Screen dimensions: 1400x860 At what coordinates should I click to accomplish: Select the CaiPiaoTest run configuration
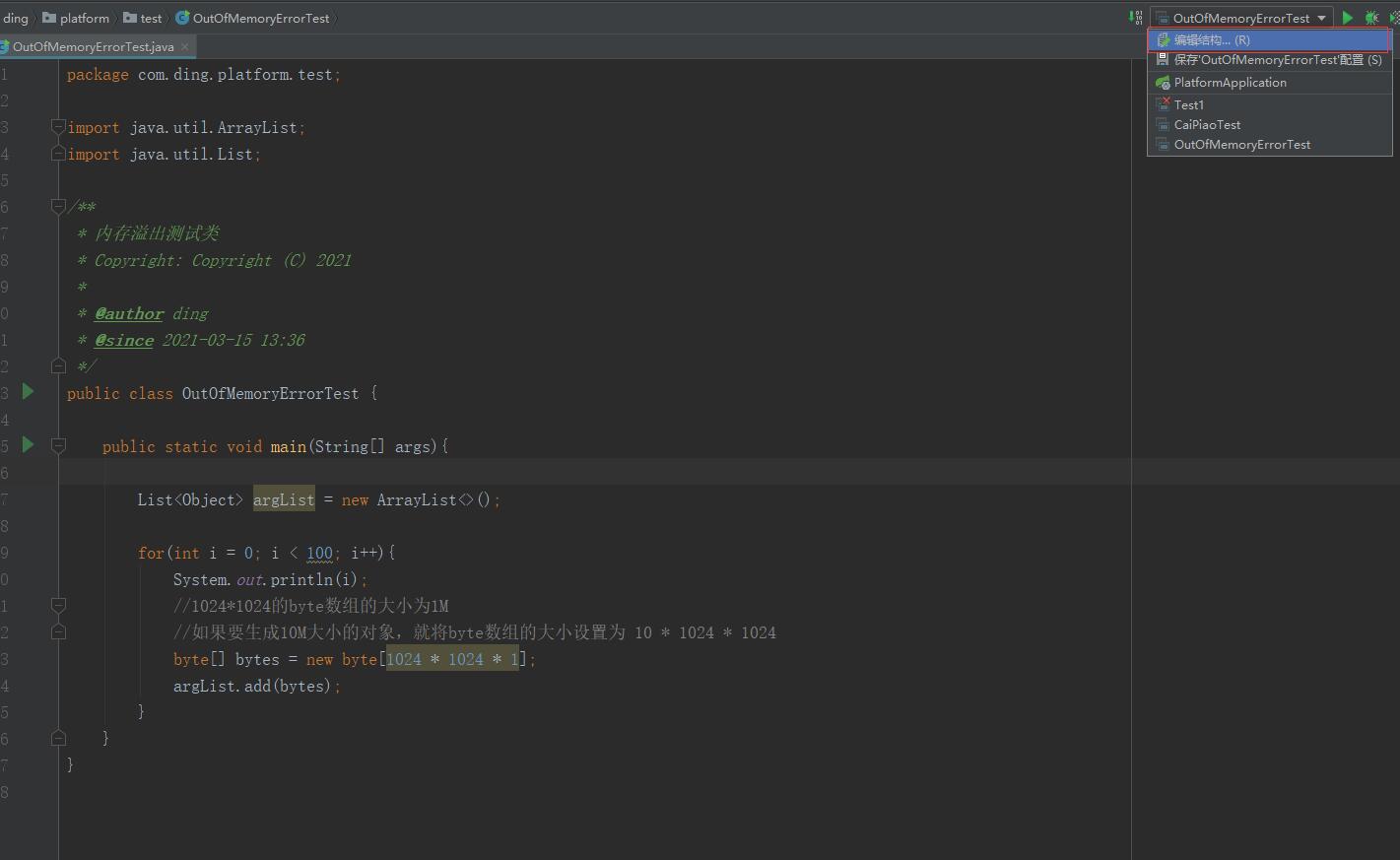click(1269, 125)
